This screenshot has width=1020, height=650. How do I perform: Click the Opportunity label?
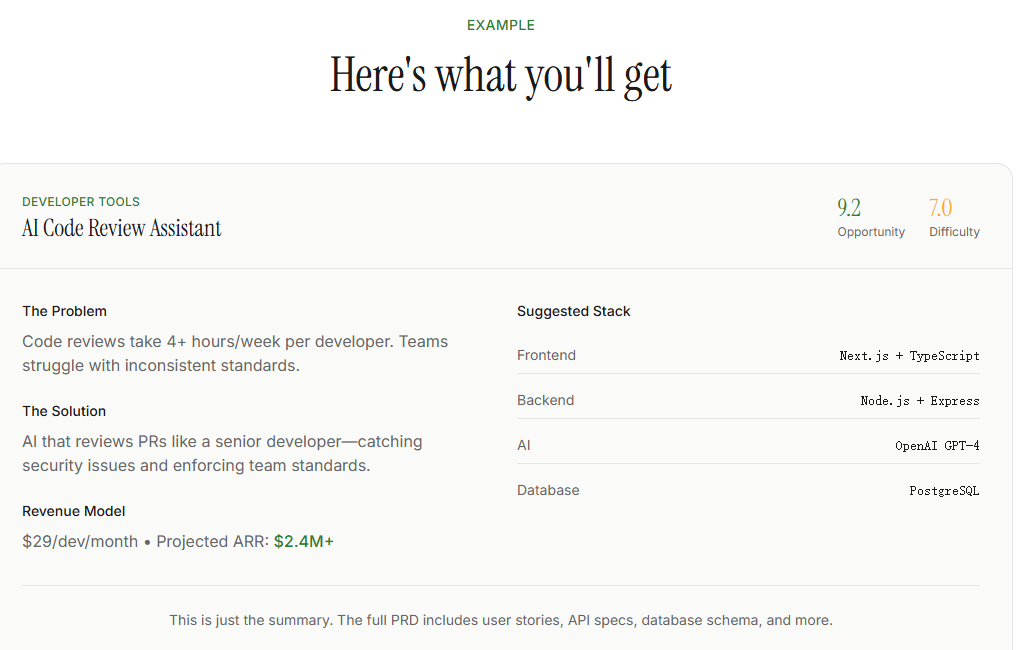[871, 232]
